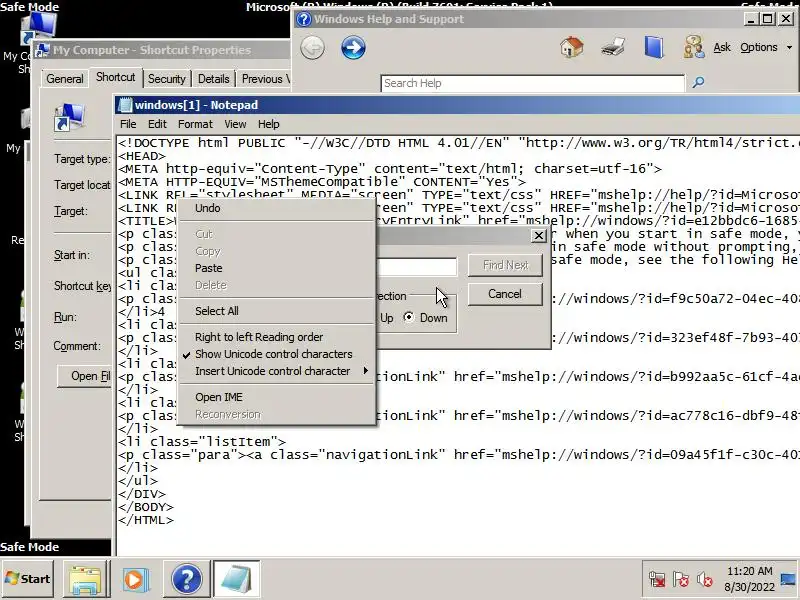Click Ask link in Help toolbar
The height and width of the screenshot is (600, 800).
coord(721,47)
